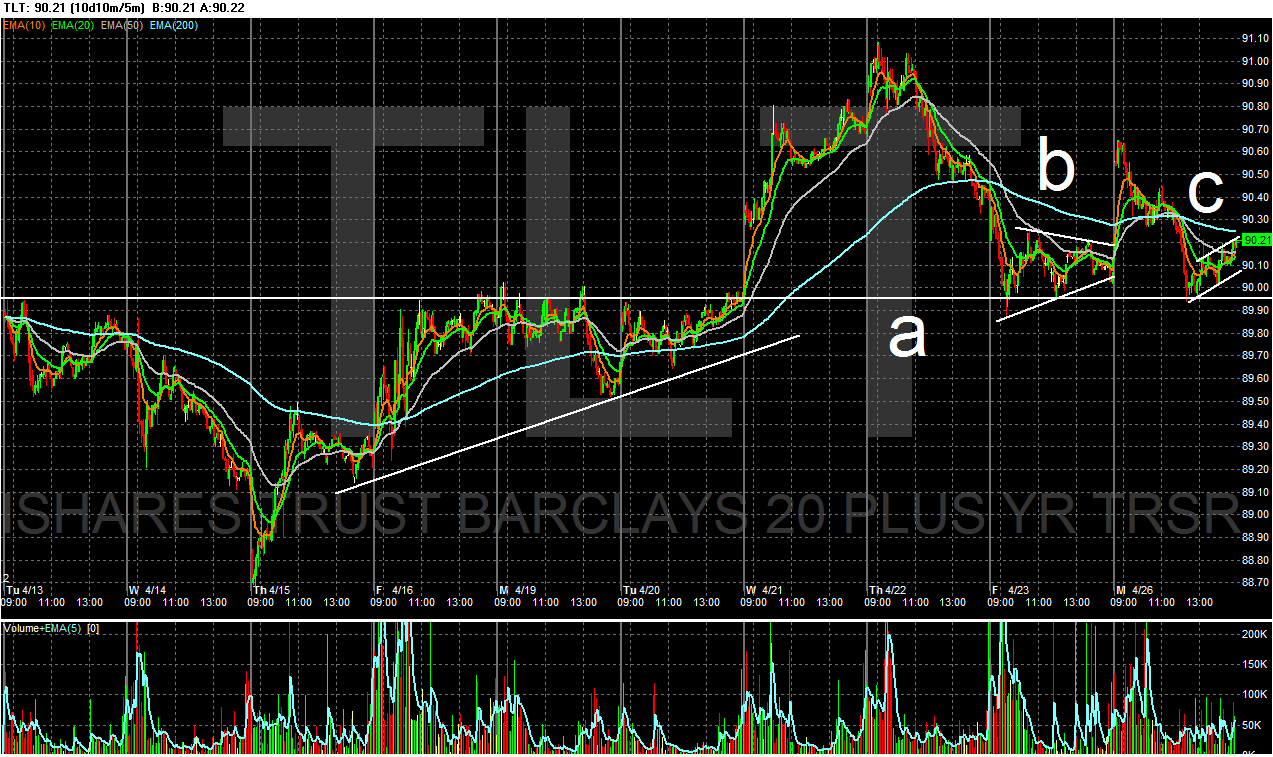Click the TLT: 90.21 symbol header
The width and height of the screenshot is (1273, 757).
pyautogui.click(x=33, y=8)
